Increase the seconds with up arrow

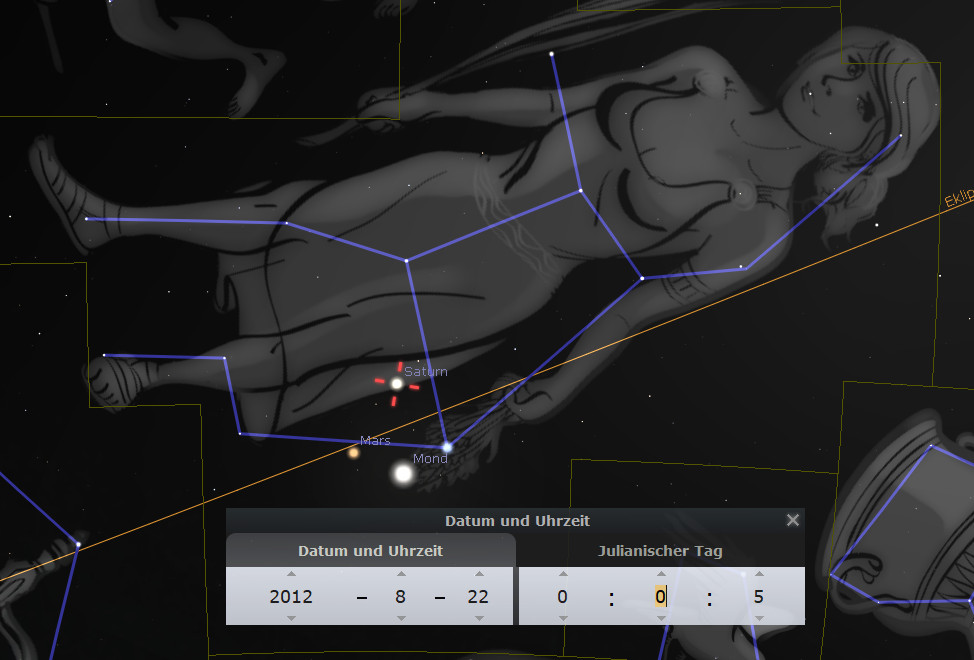tap(759, 574)
